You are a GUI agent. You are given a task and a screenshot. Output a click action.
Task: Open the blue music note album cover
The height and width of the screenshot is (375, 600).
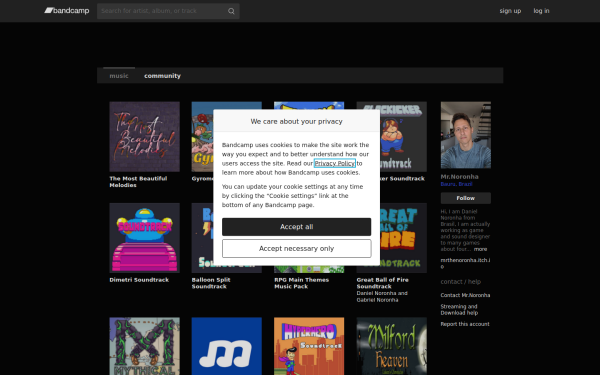(x=227, y=346)
